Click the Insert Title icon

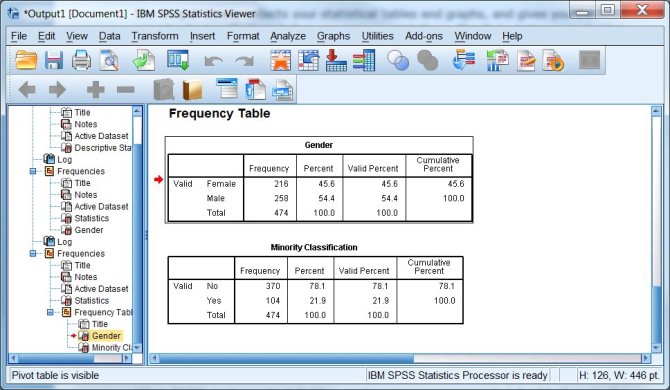pyautogui.click(x=256, y=90)
